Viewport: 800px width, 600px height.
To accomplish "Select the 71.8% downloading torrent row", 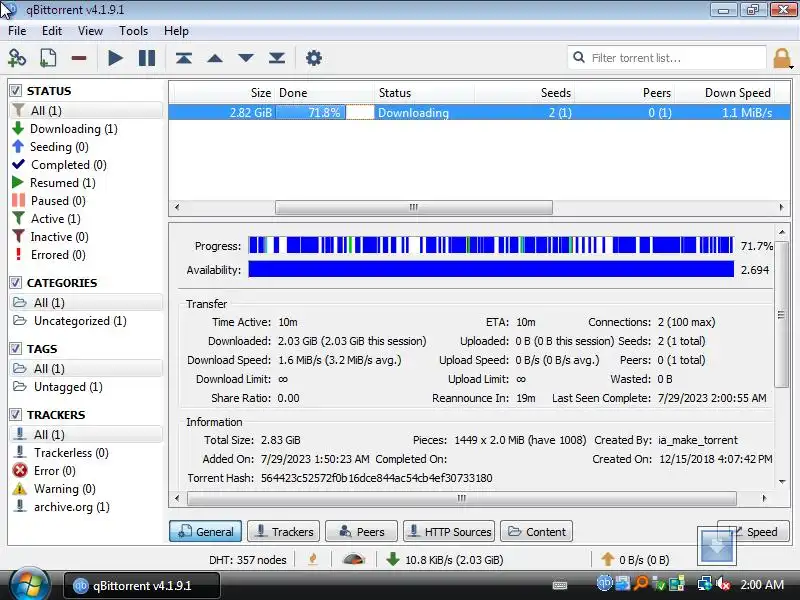I will coord(479,113).
